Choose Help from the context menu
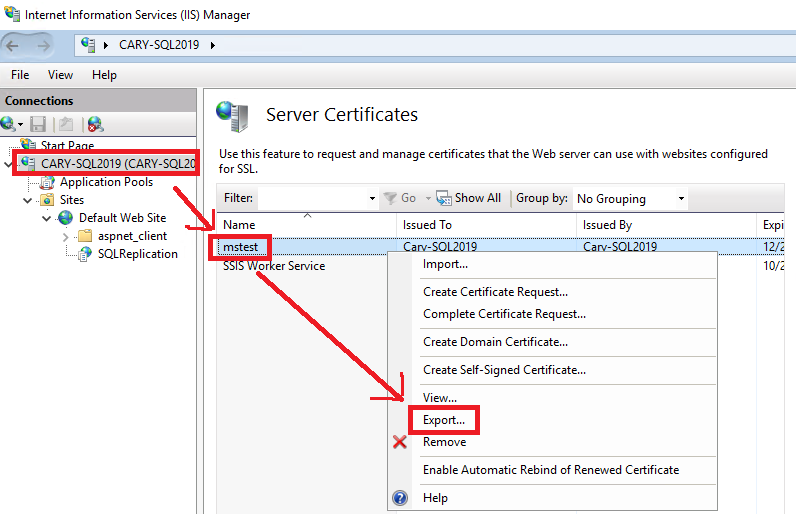The width and height of the screenshot is (796, 514). pyautogui.click(x=435, y=498)
